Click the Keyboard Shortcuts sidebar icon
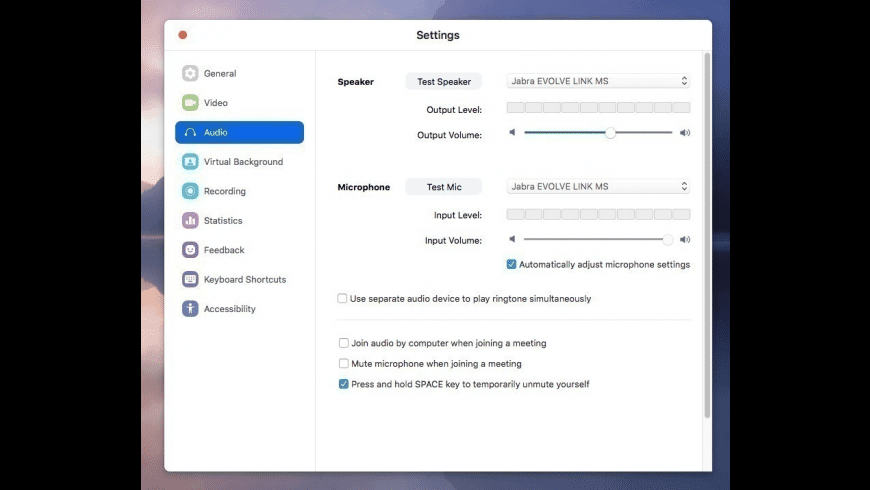 190,280
